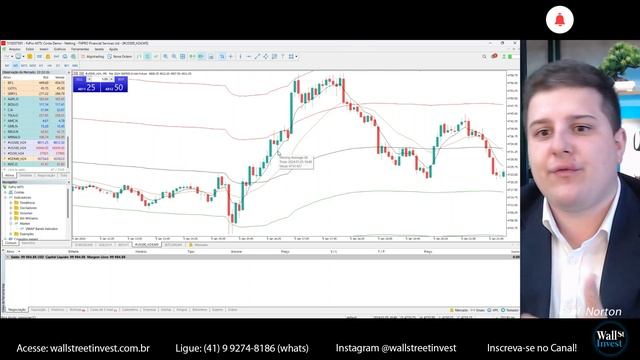Select the vertical line drawing tool
This screenshot has height=360, width=640.
point(240,57)
